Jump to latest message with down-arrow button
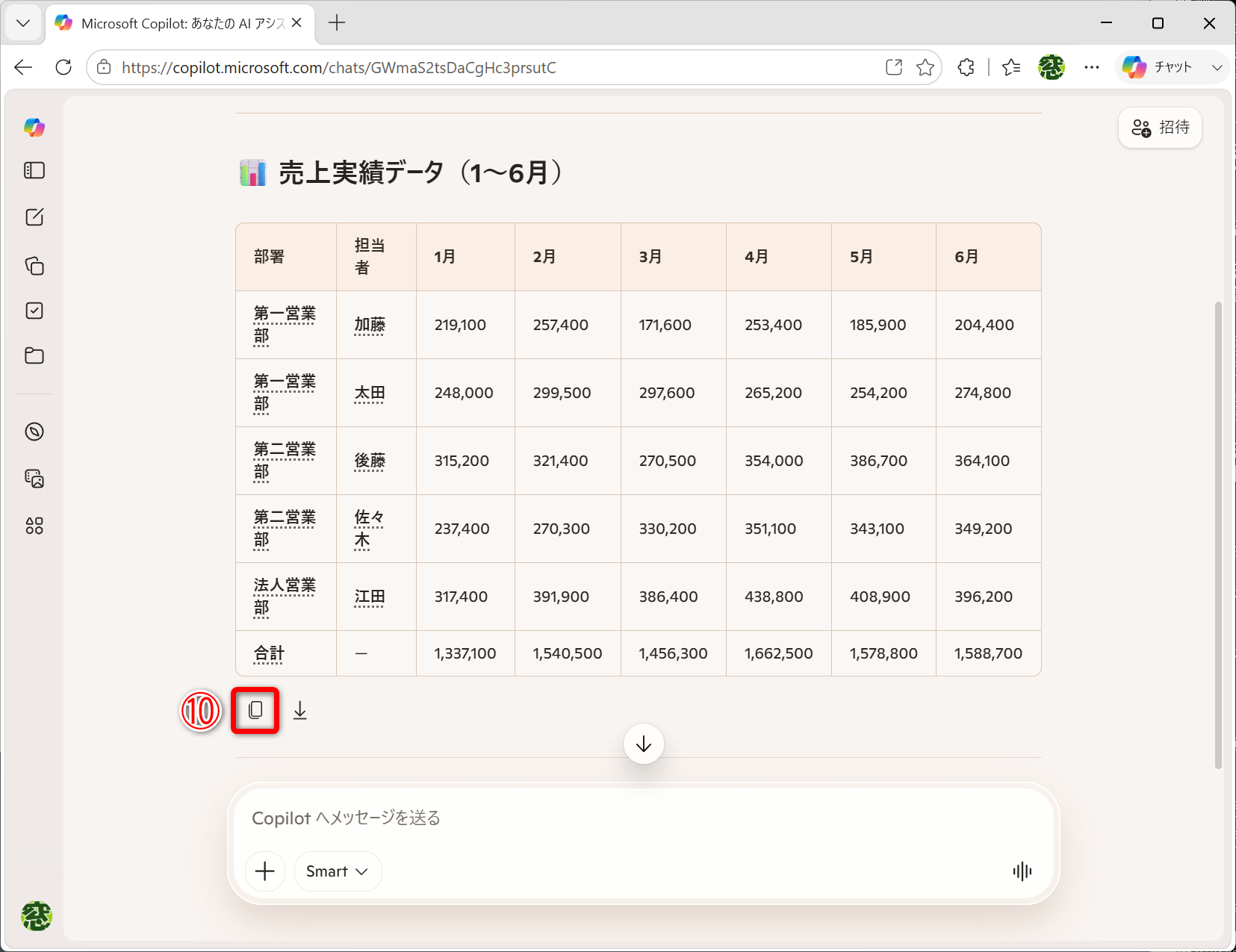1236x952 pixels. click(644, 744)
